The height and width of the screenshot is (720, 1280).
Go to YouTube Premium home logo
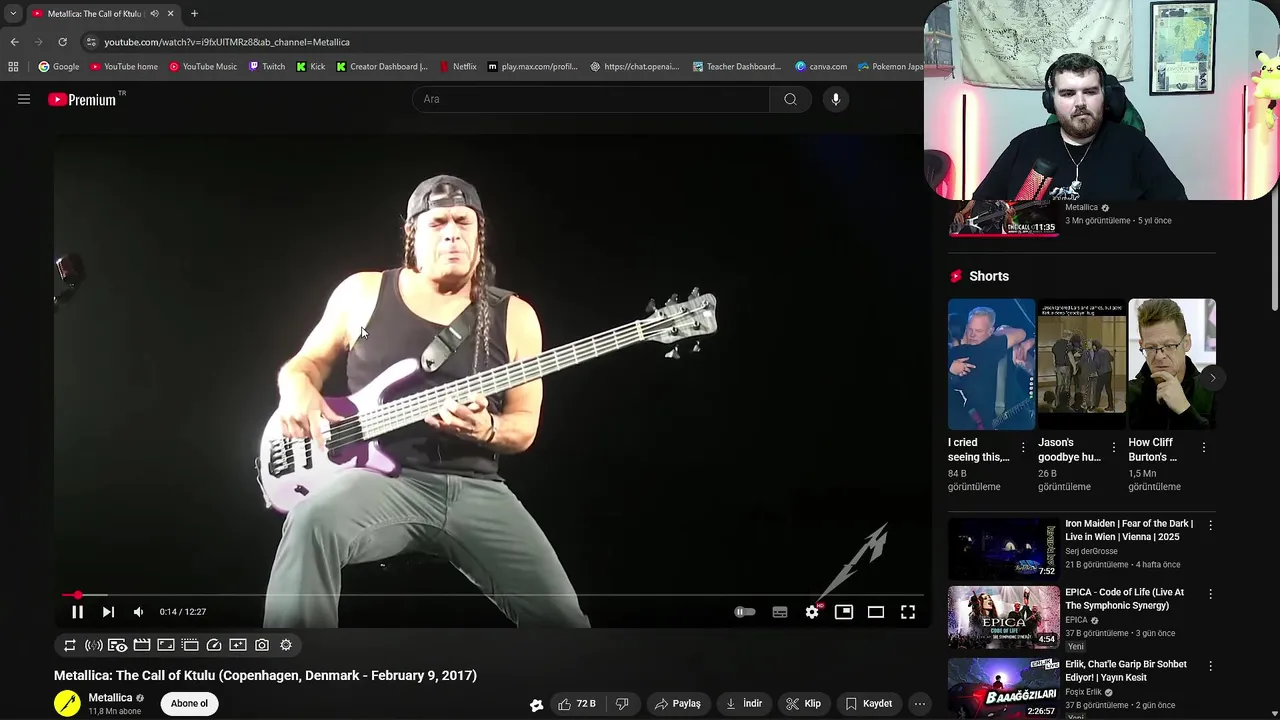coord(82,100)
